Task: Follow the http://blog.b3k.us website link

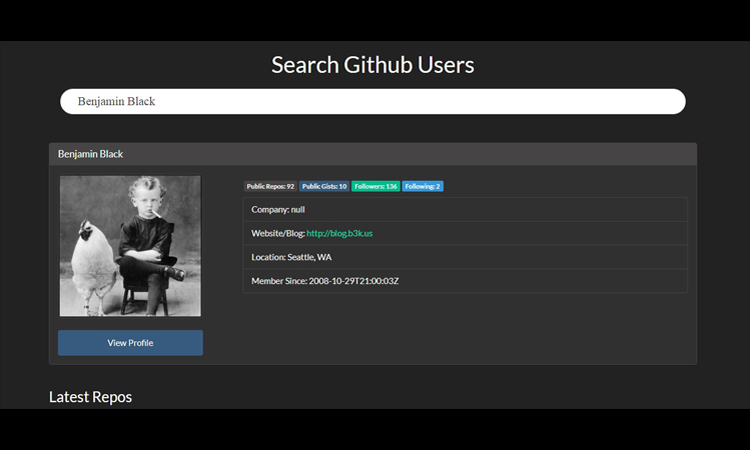Action: click(x=339, y=233)
